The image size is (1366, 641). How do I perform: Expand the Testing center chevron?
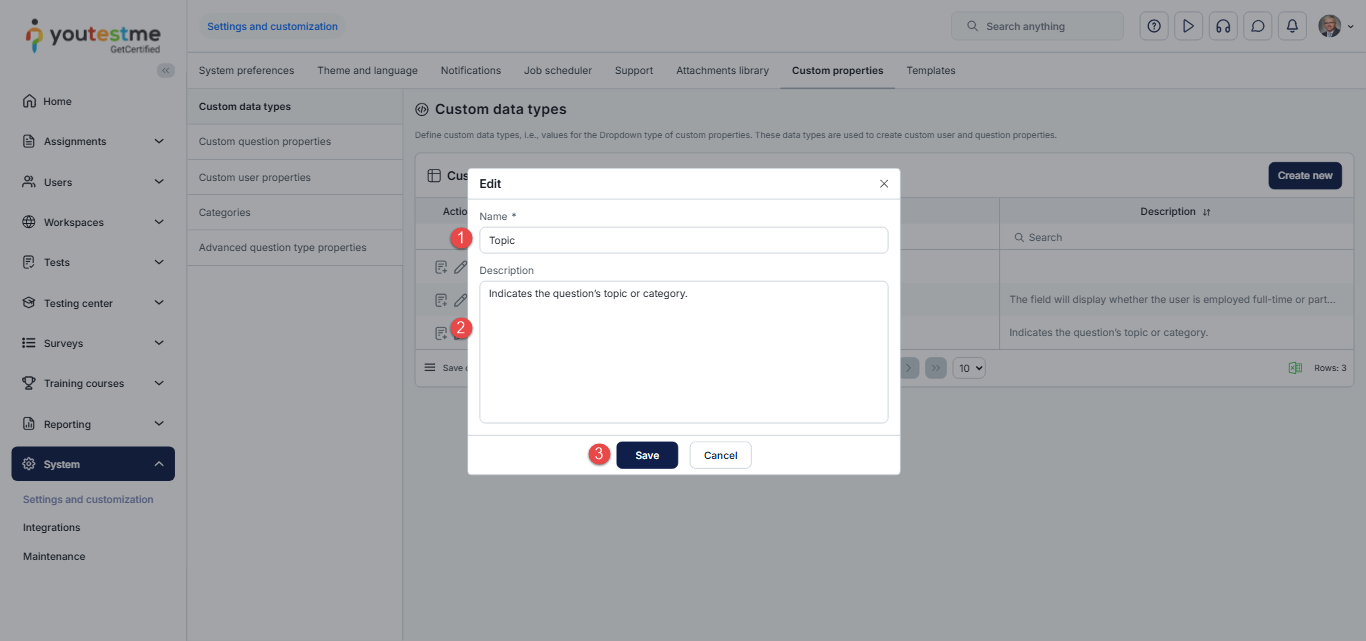pyautogui.click(x=159, y=303)
